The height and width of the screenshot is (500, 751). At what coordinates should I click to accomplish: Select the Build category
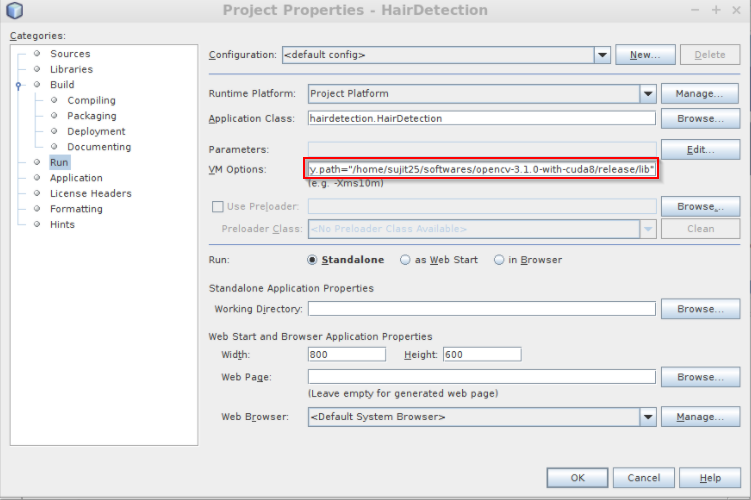62,85
